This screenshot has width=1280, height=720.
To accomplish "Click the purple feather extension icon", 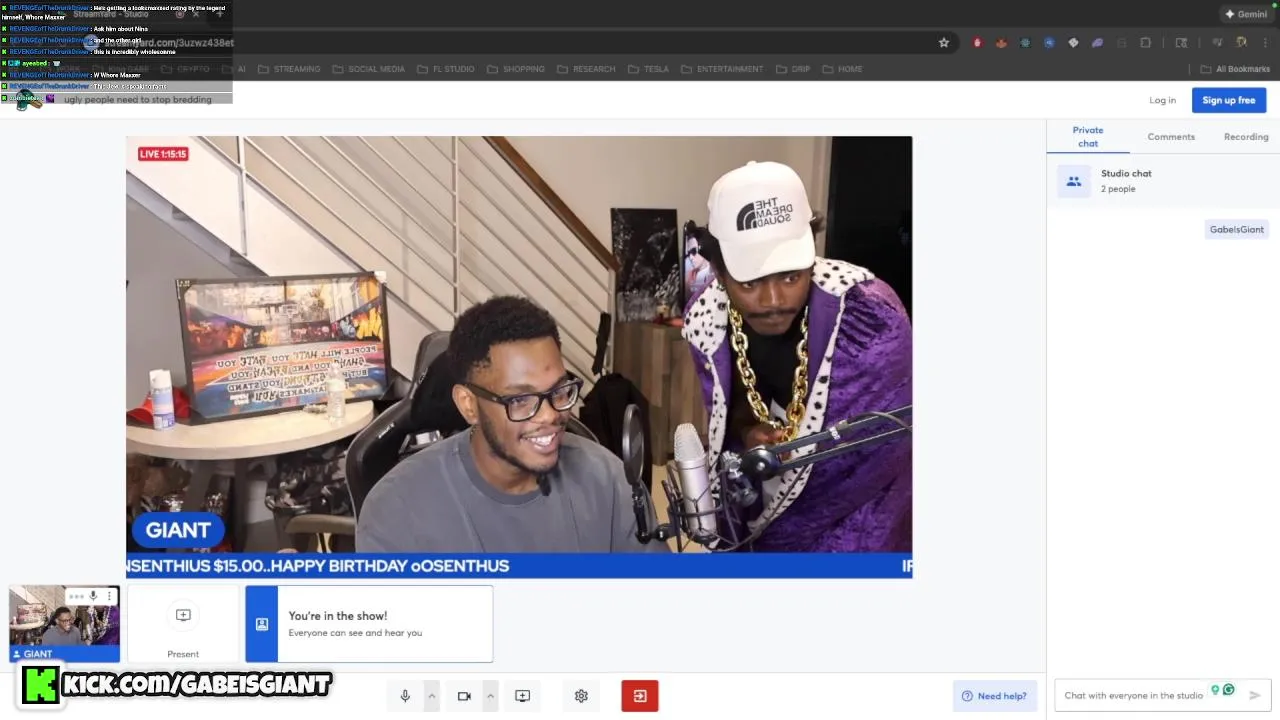I will pos(1097,43).
